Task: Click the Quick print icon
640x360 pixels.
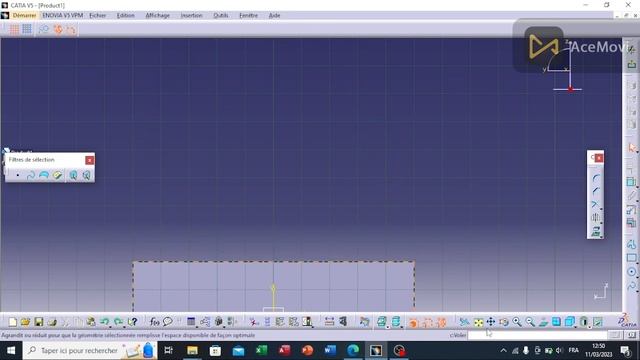Action: click(52, 322)
